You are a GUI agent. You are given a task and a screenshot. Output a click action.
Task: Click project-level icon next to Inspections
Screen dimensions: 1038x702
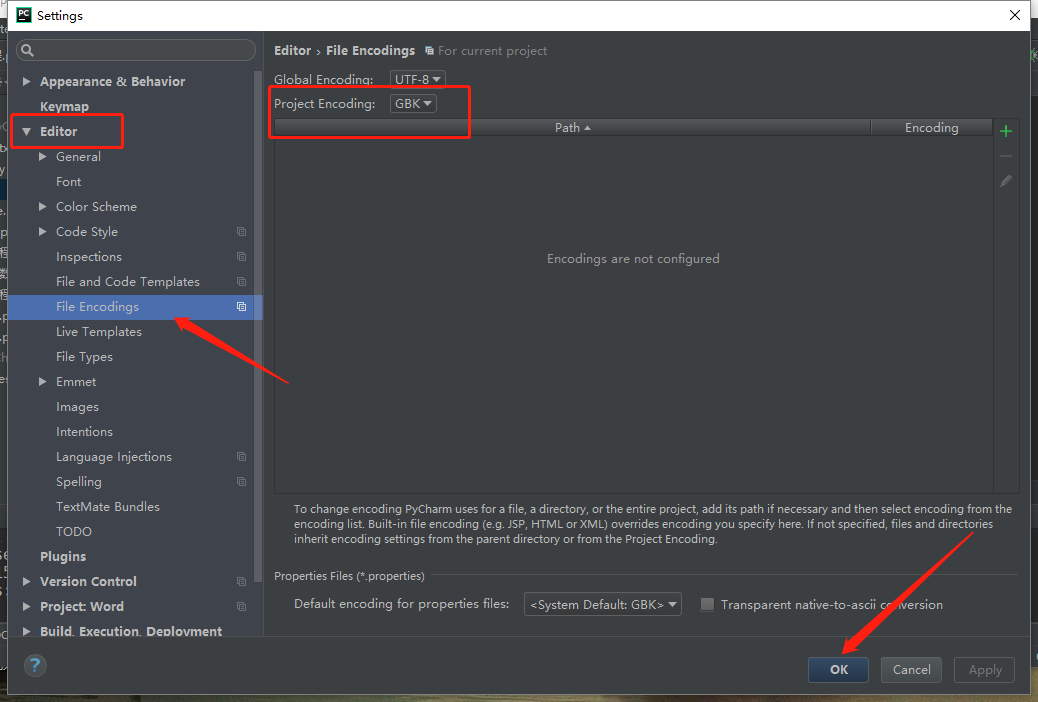click(x=242, y=256)
